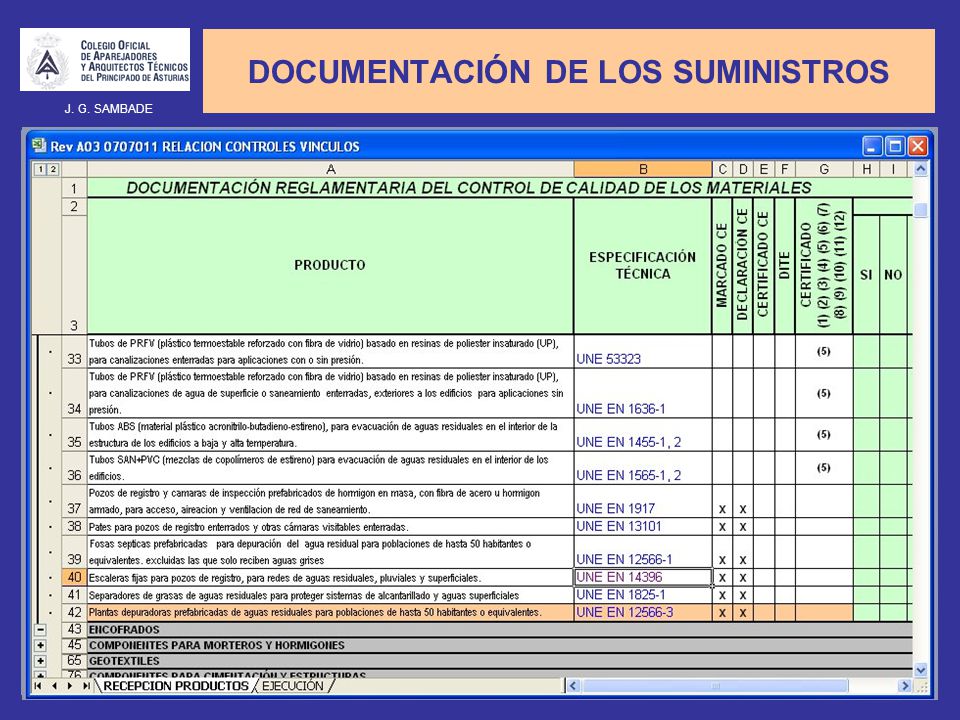The height and width of the screenshot is (720, 960).
Task: Click the vertical scrollbar thumb
Action: coord(920,211)
